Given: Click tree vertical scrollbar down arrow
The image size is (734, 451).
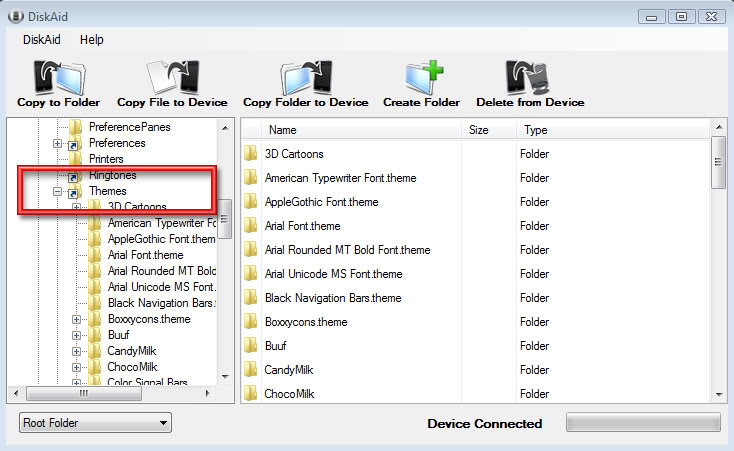Looking at the screenshot, I should coord(225,377).
